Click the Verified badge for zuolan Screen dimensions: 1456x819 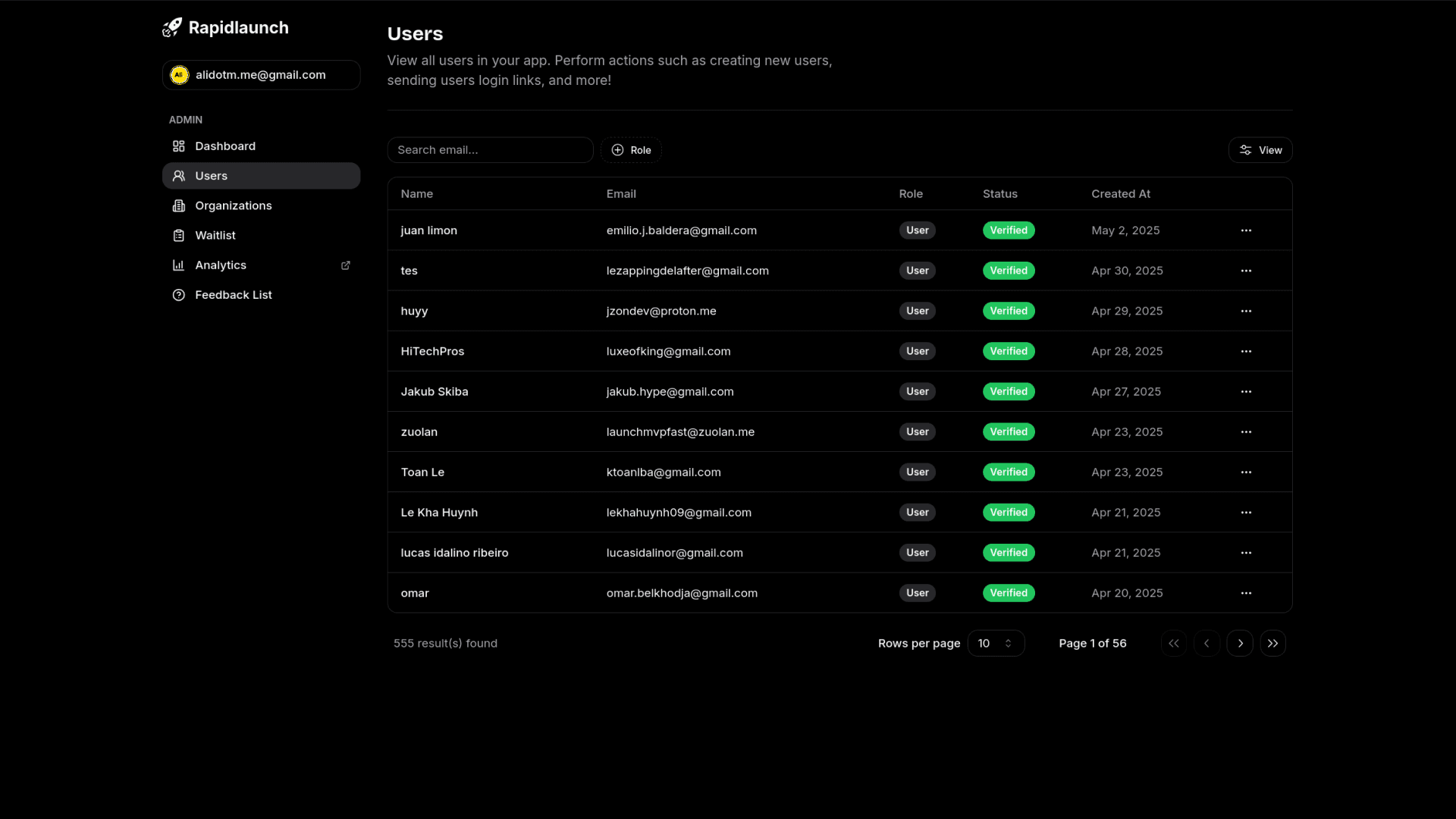point(1008,432)
